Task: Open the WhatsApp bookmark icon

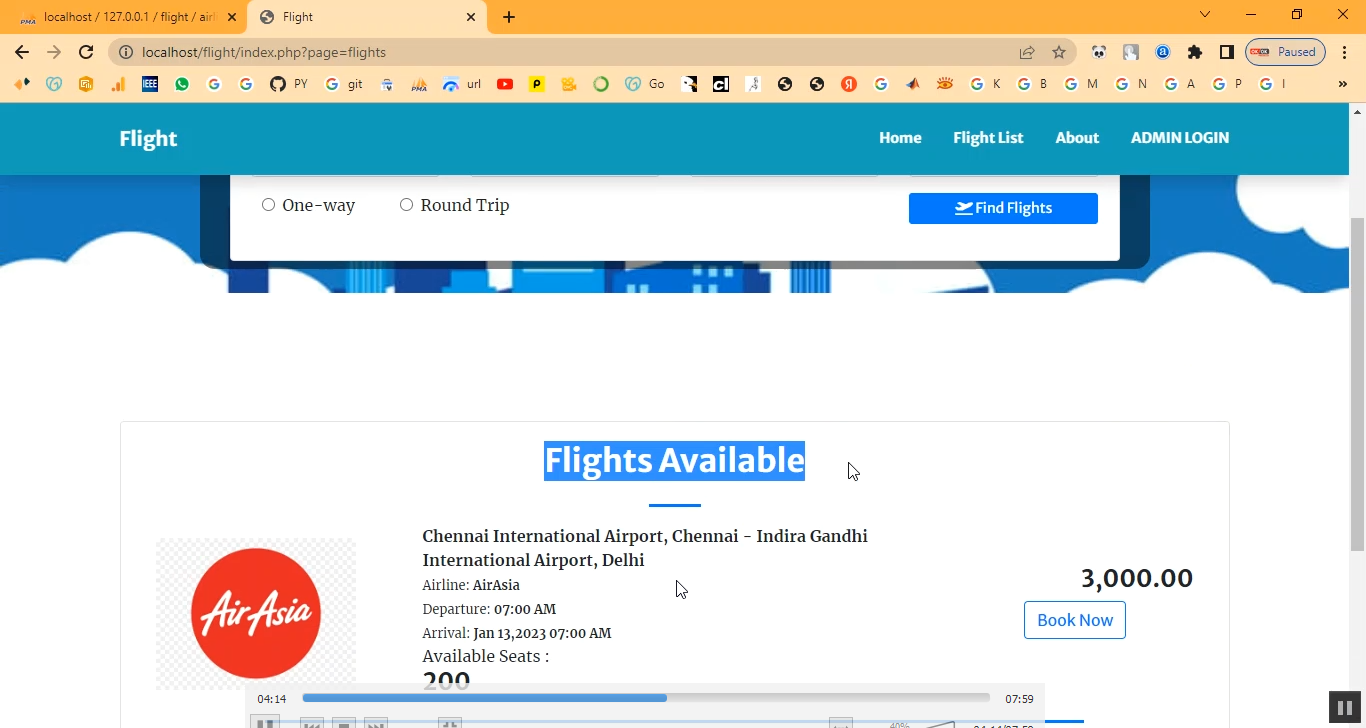Action: click(181, 84)
